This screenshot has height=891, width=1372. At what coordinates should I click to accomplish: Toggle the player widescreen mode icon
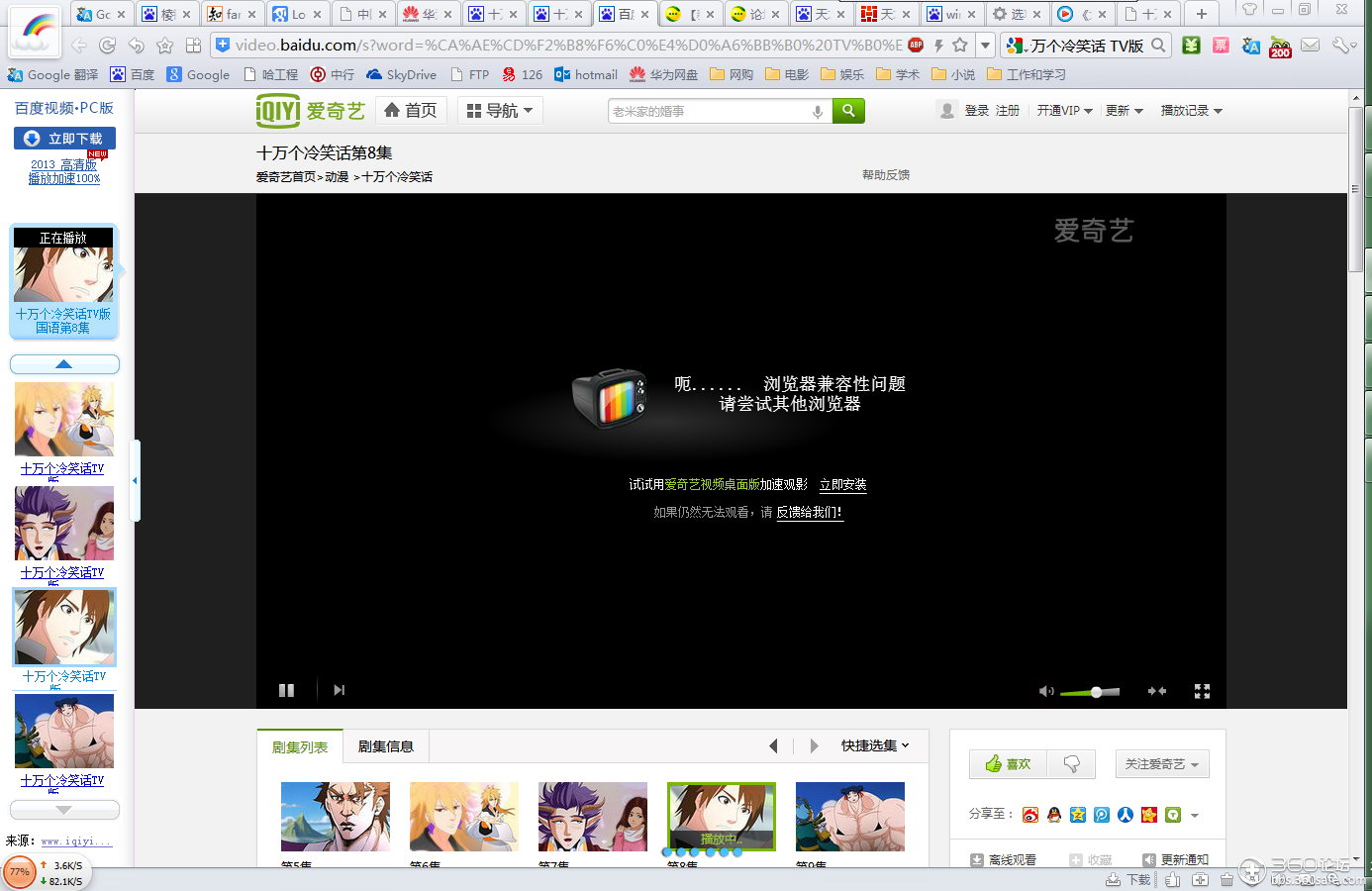[x=1156, y=691]
